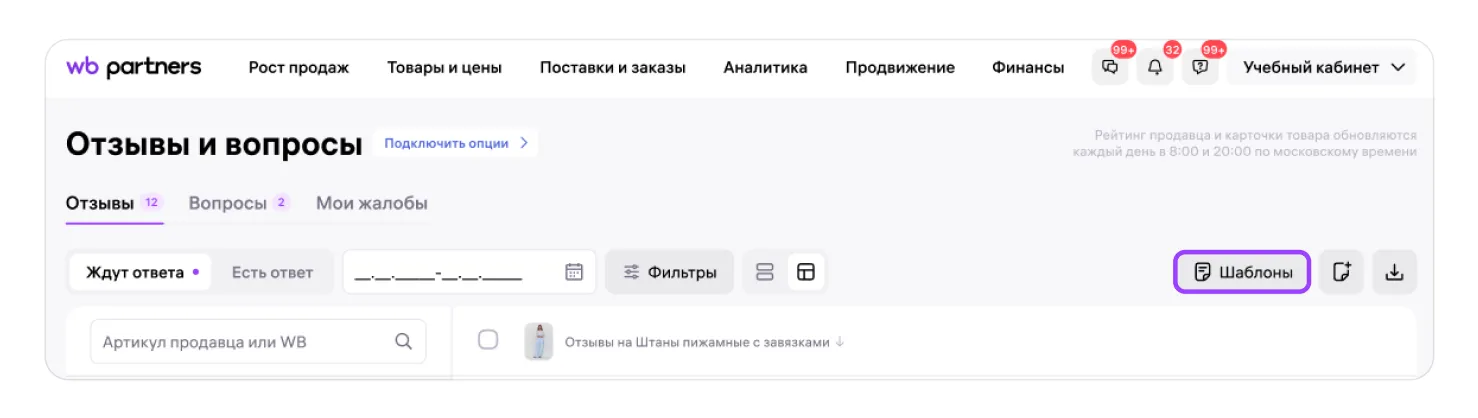Open the chat messages icon
This screenshot has height=418, width=1478.
tap(1109, 68)
